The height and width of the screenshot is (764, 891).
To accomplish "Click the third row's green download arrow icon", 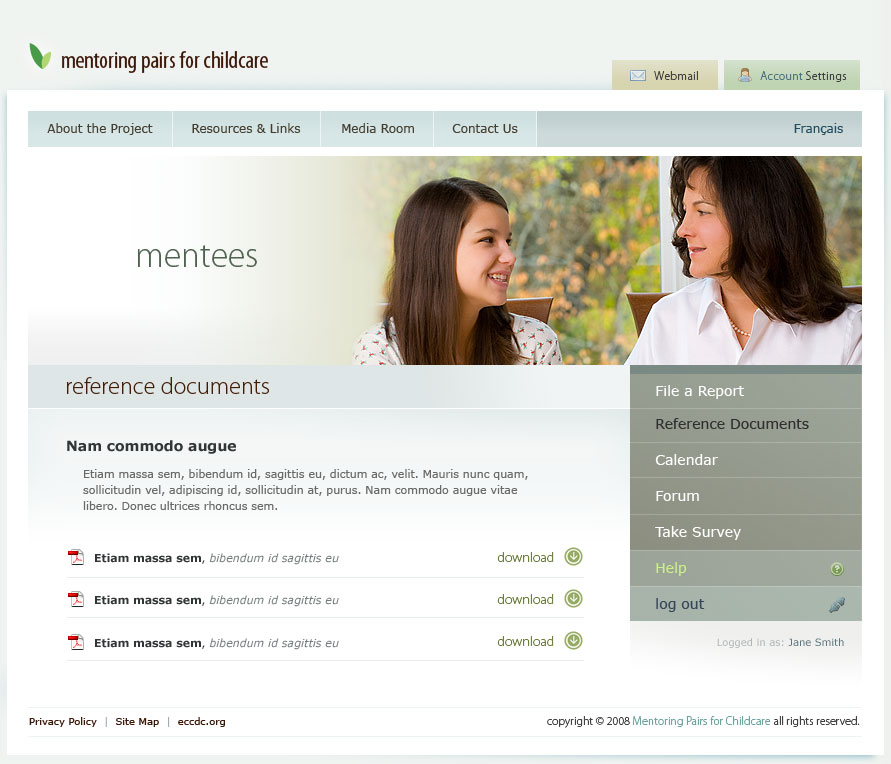I will [573, 641].
